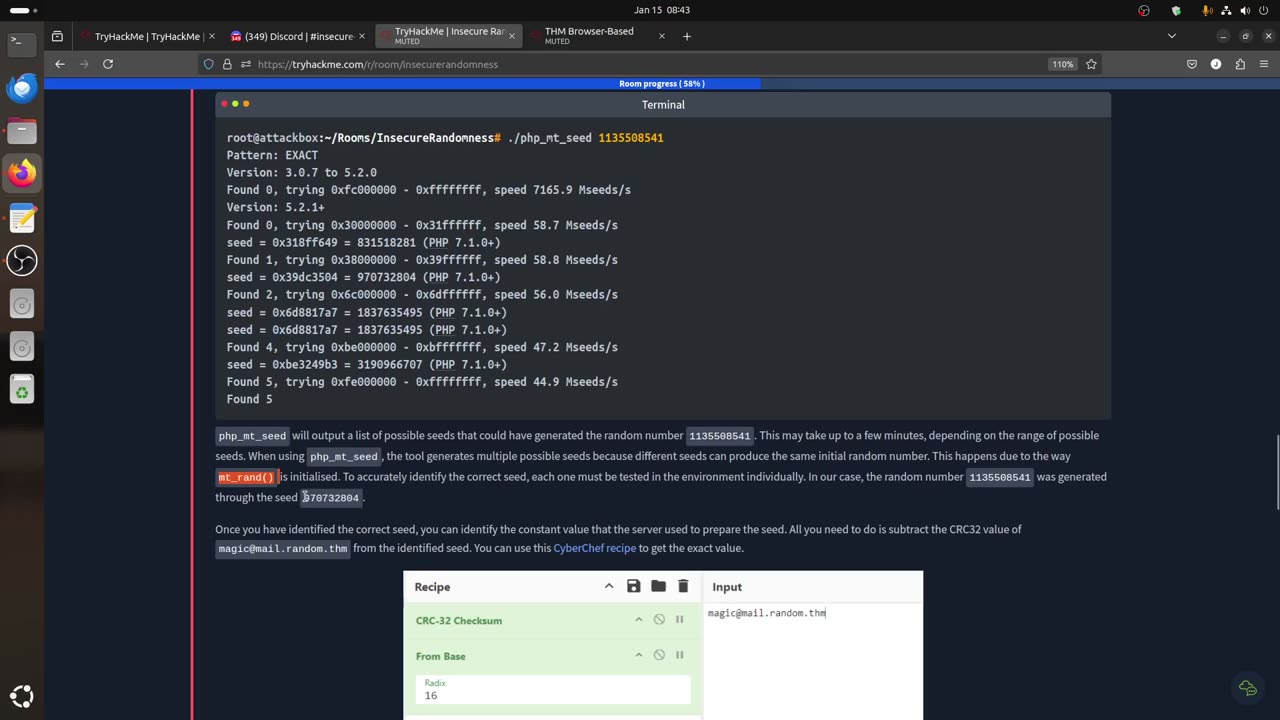Viewport: 1280px width, 720px height.
Task: View site security lock information
Action: (x=227, y=64)
